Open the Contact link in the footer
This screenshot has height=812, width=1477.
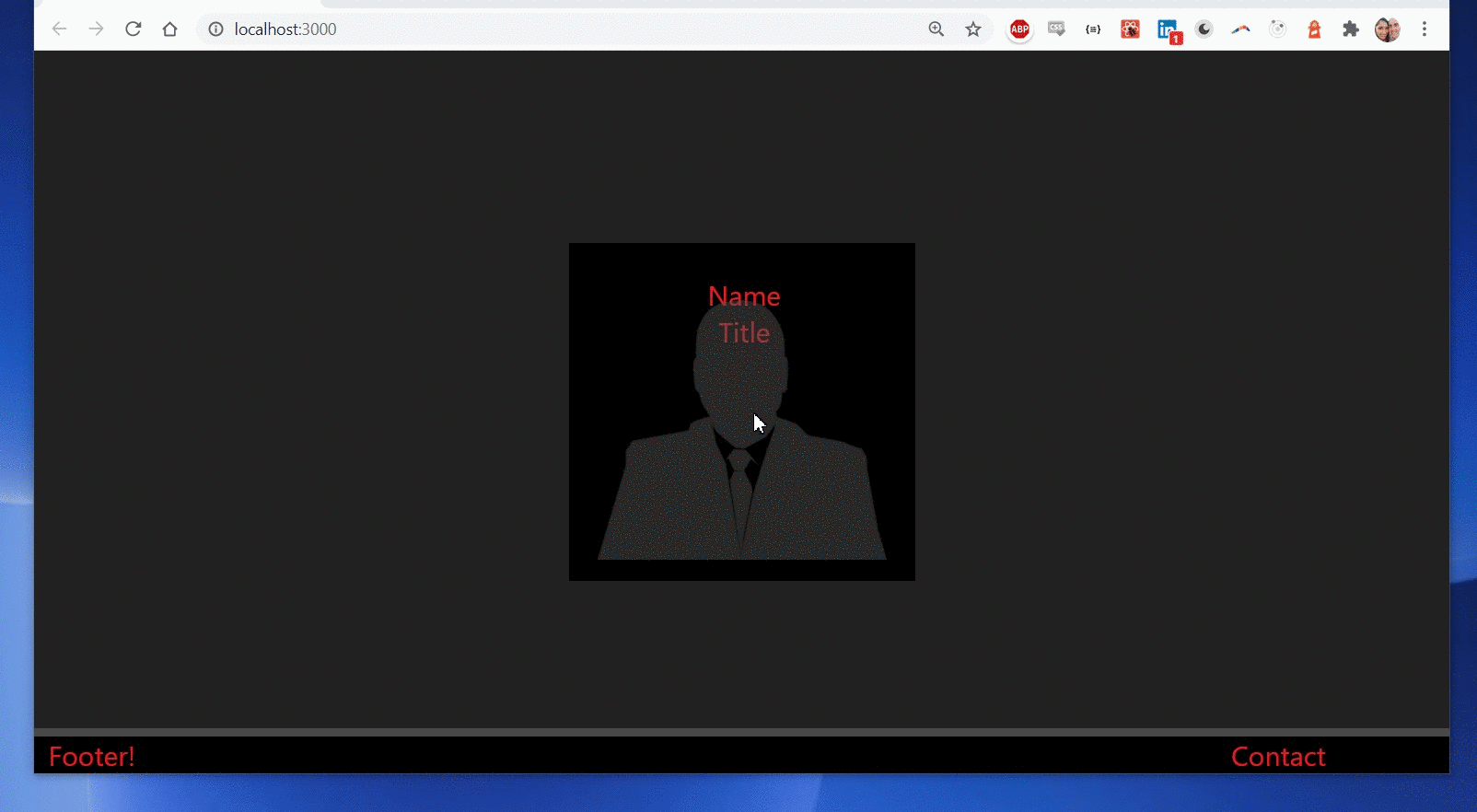1278,757
